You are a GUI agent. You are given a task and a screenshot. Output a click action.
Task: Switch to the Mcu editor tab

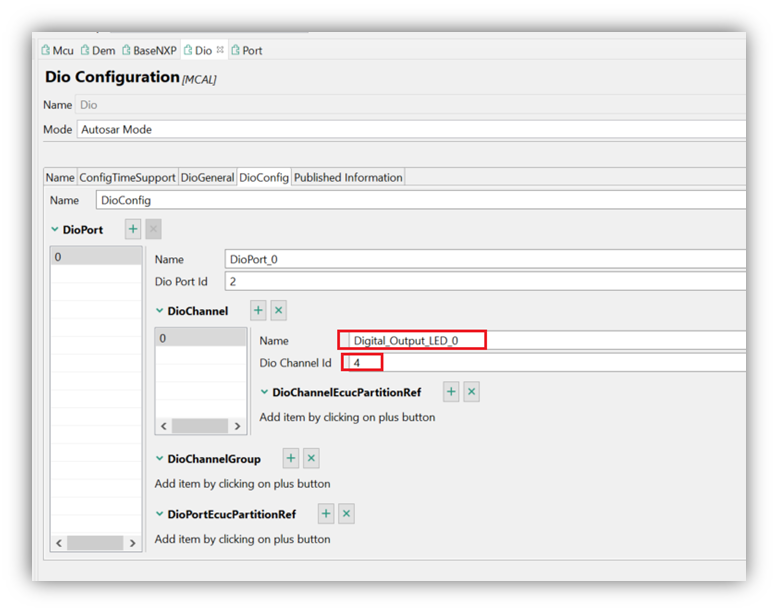coord(58,51)
